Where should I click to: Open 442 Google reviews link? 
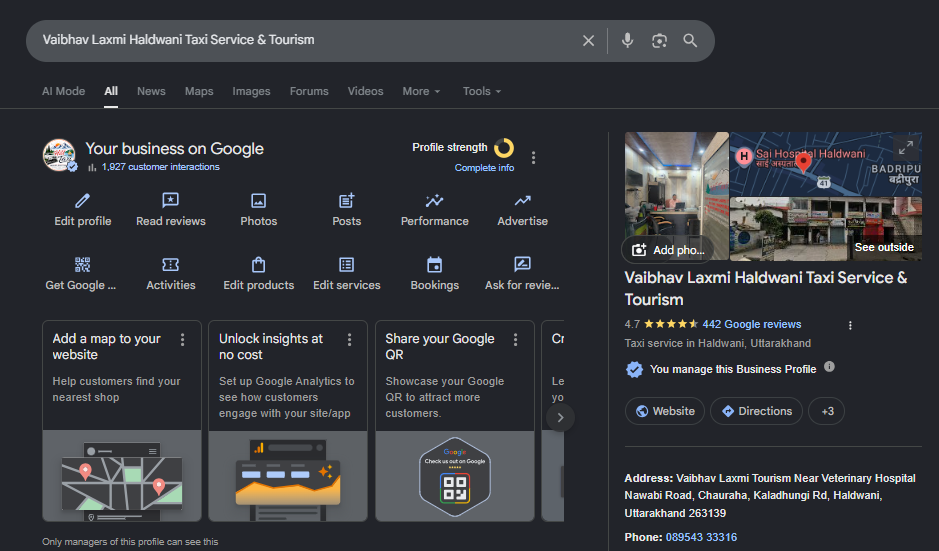752,324
